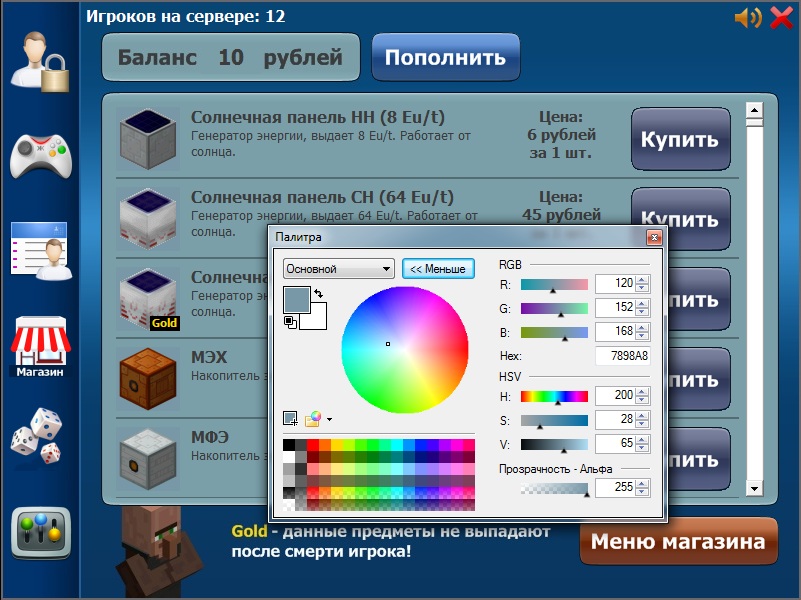Add current color to palette icon
Image resolution: width=801 pixels, height=600 pixels.
[291, 419]
